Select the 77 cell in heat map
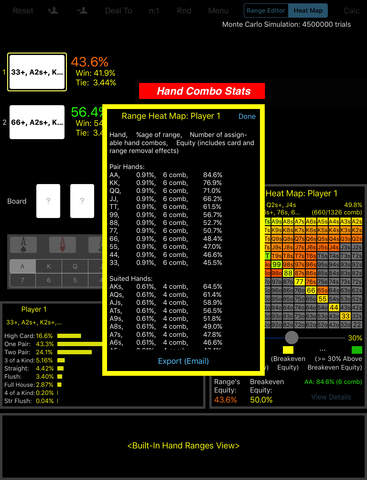 [x=299, y=282]
